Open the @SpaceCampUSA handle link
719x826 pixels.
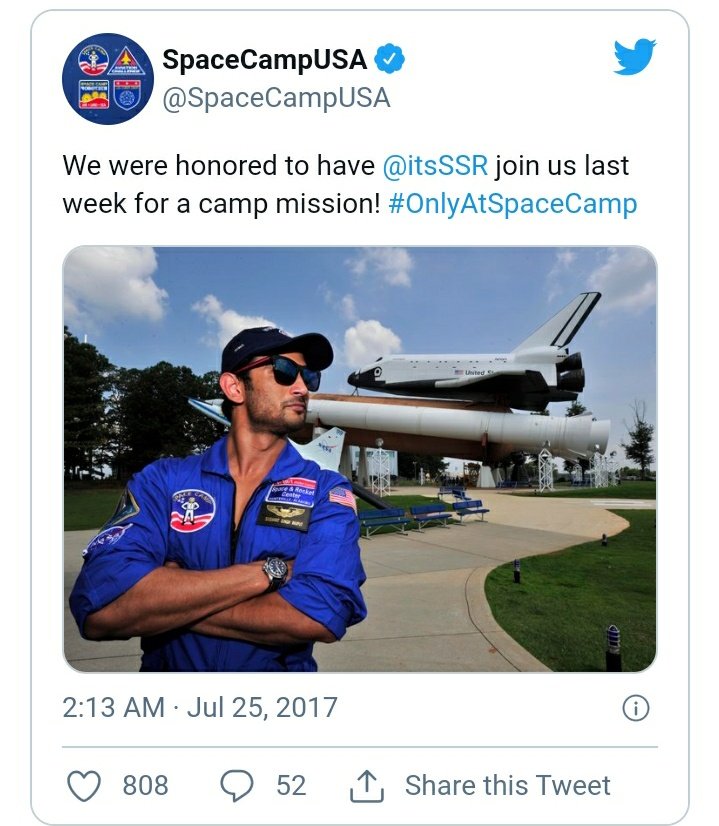click(277, 98)
